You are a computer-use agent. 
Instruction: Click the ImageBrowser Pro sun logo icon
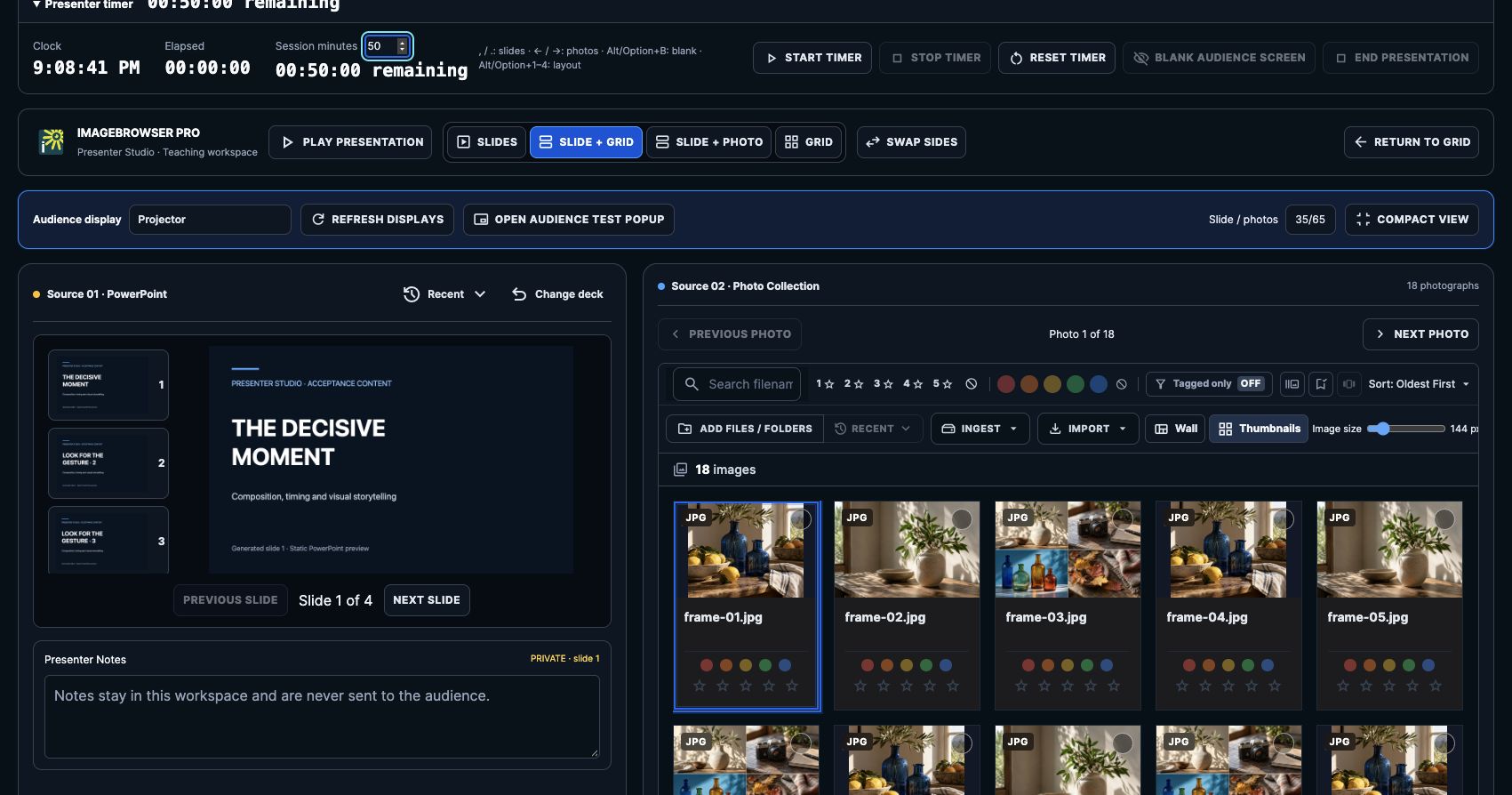click(x=52, y=141)
